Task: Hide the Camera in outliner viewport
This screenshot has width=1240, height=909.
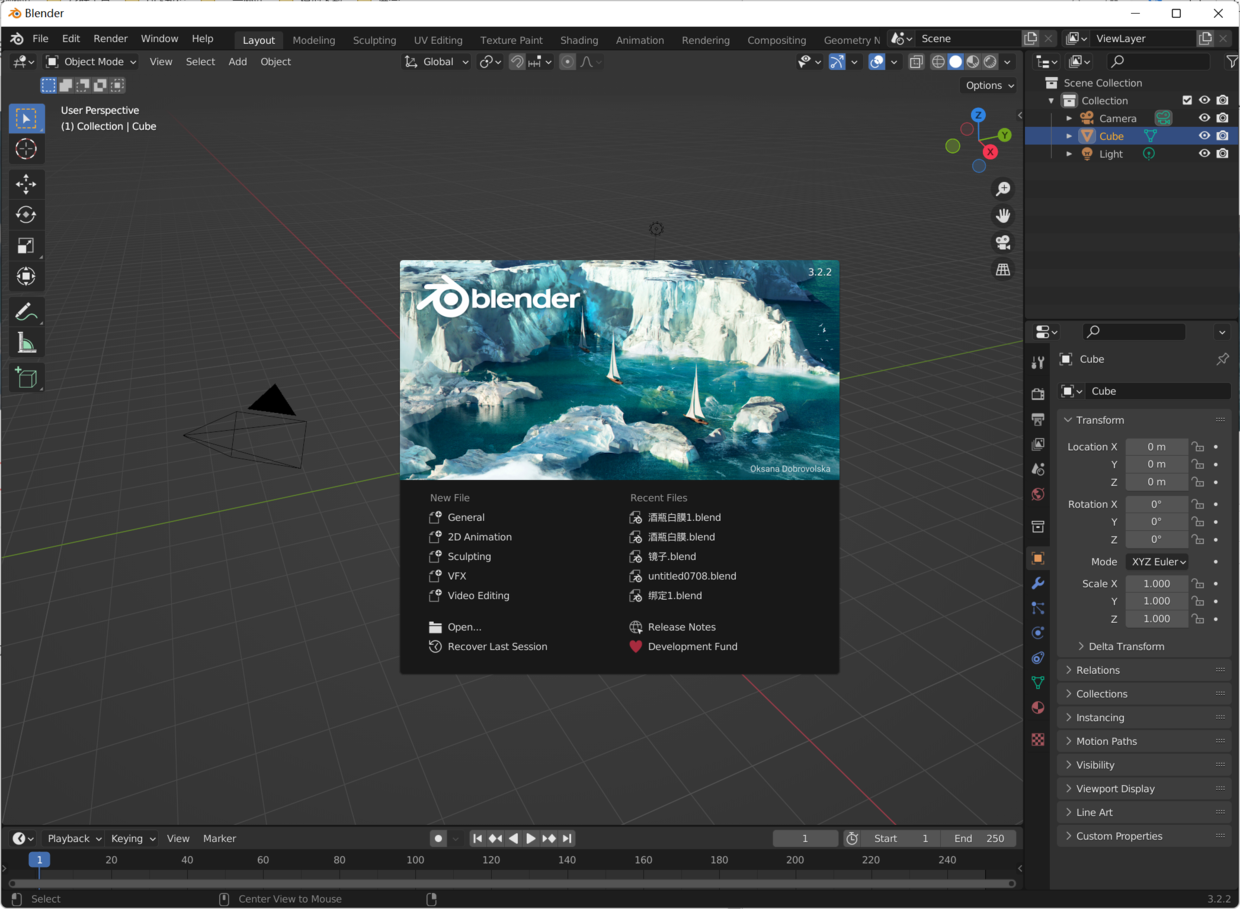Action: (x=1204, y=118)
